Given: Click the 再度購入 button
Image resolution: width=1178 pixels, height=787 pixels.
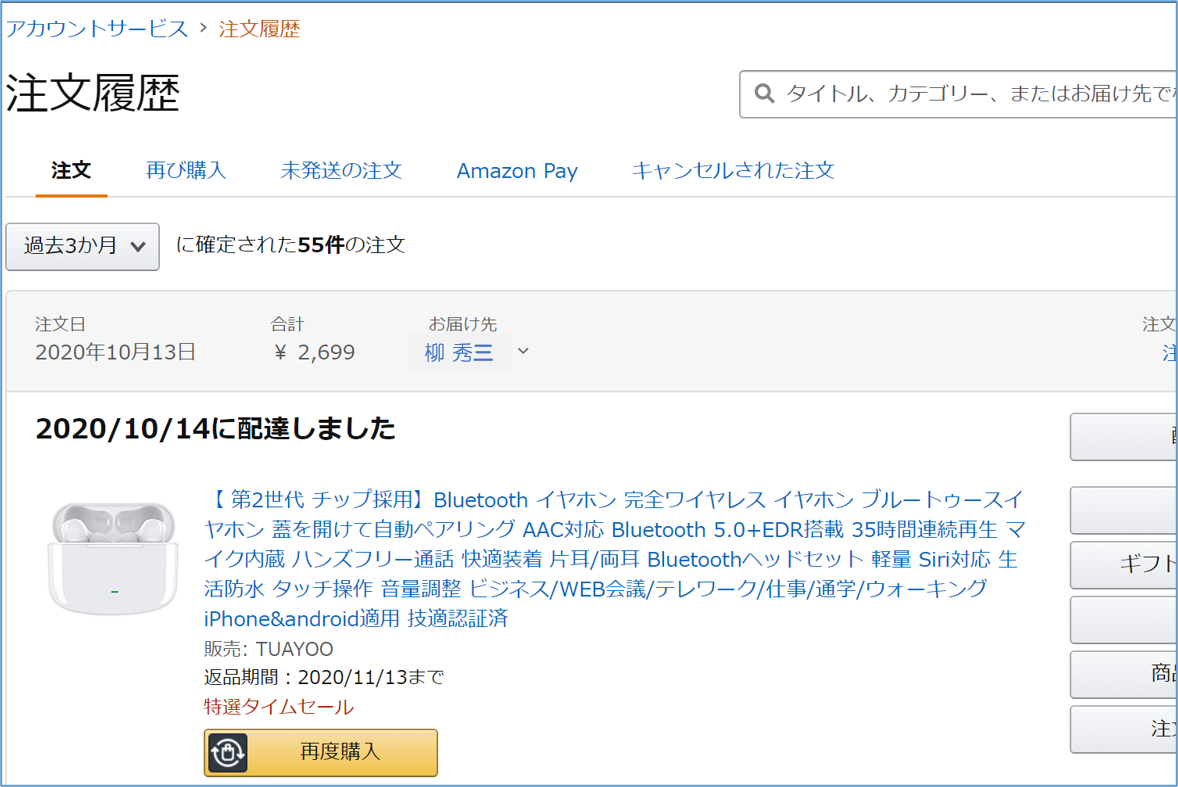Looking at the screenshot, I should (321, 752).
